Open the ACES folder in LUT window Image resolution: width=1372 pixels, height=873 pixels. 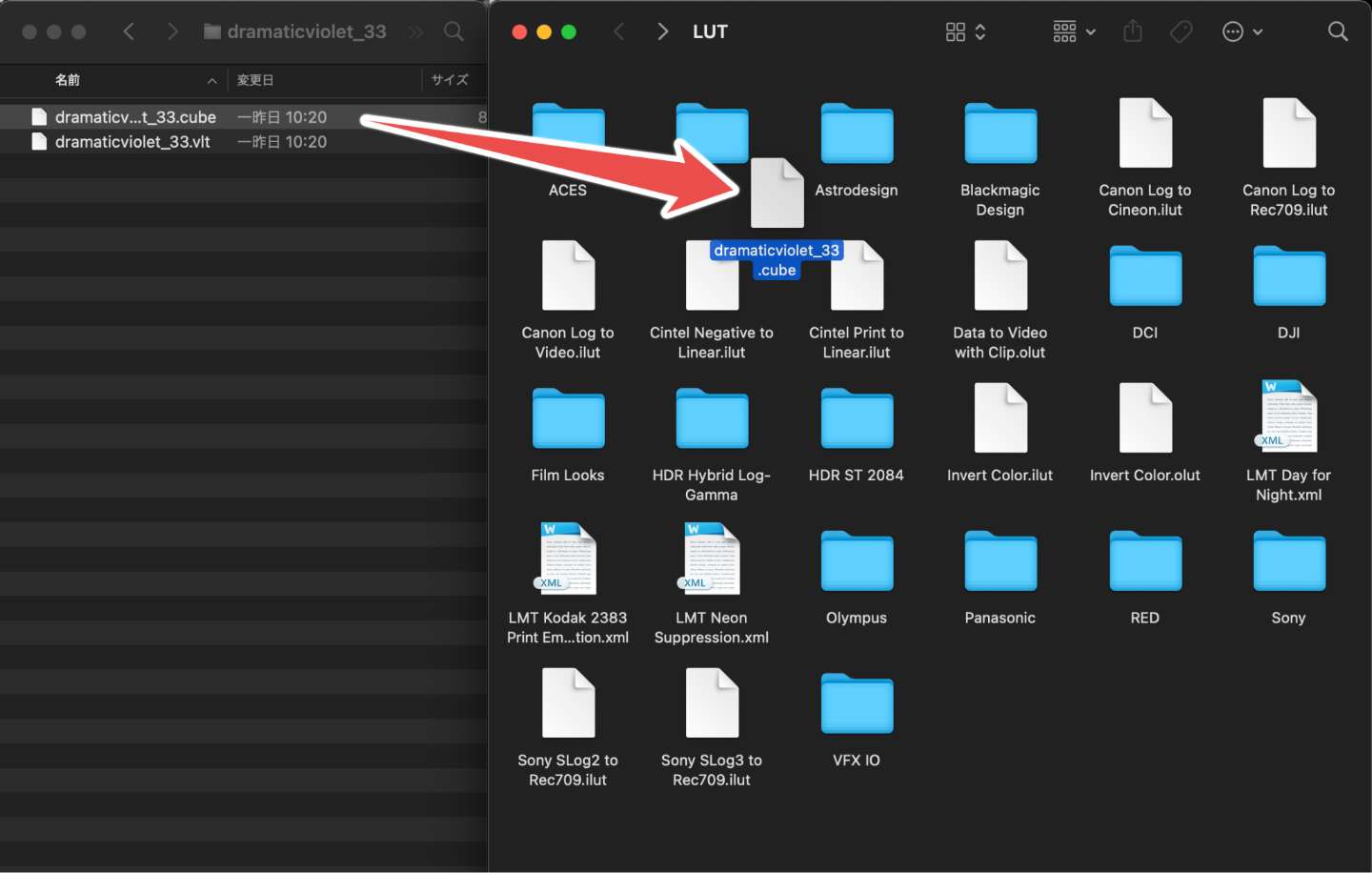click(x=568, y=135)
